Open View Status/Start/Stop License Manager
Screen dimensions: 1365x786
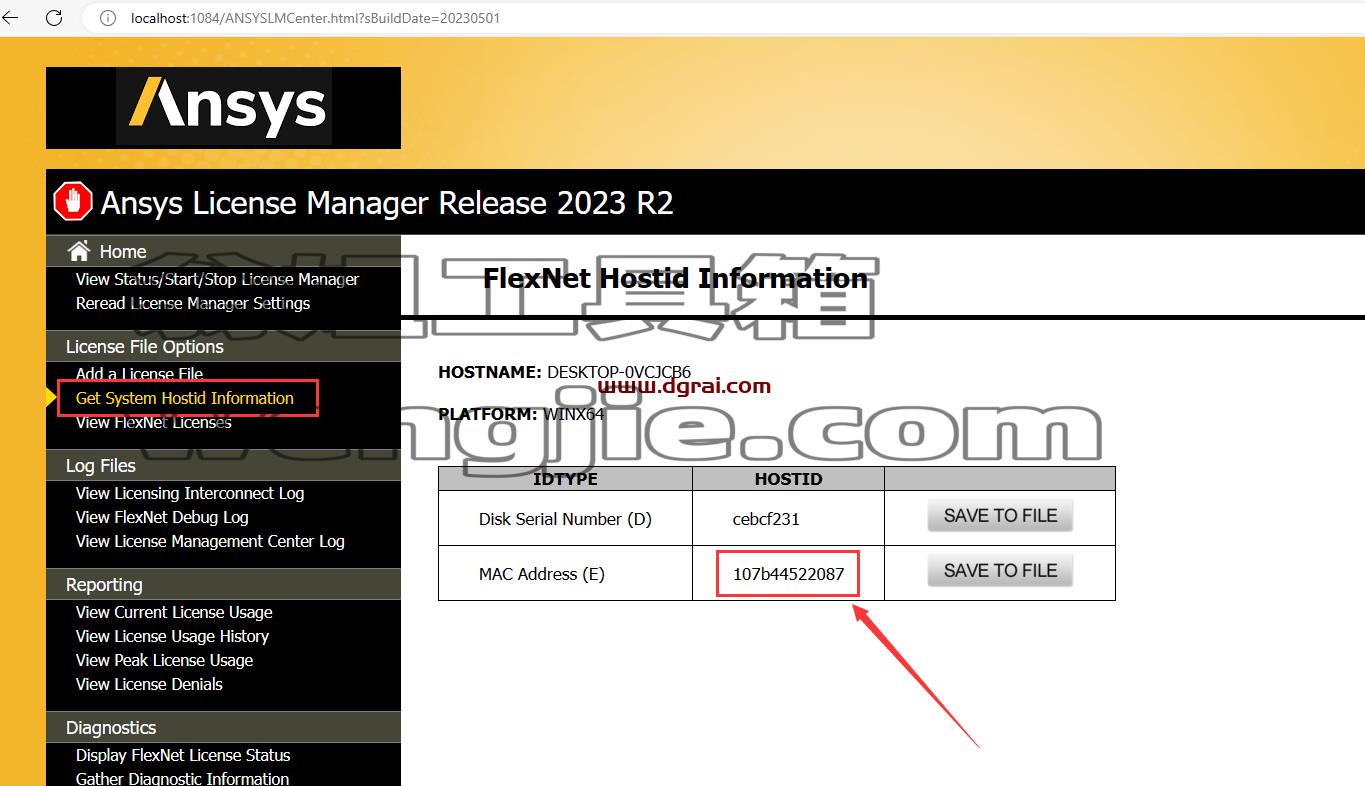(217, 279)
